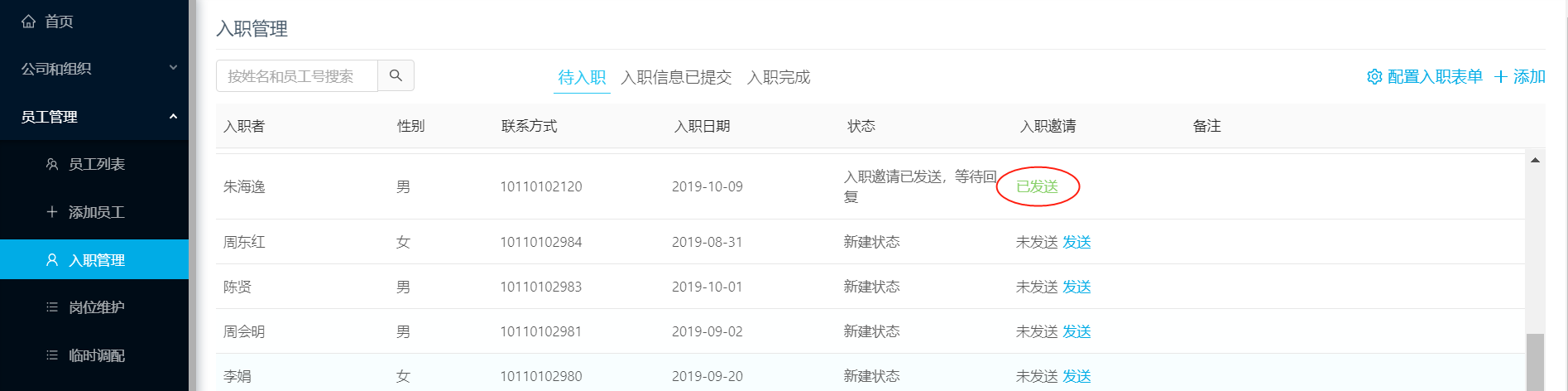
Task: Send invitation to 周东红
Action: [x=1077, y=242]
